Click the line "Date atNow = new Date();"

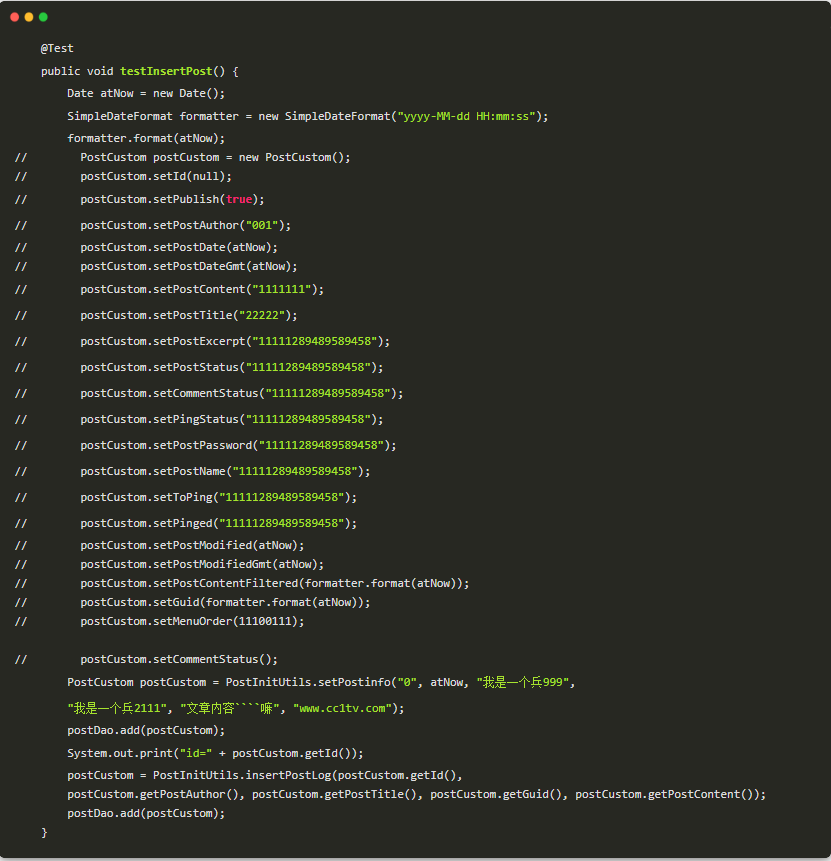[146, 93]
